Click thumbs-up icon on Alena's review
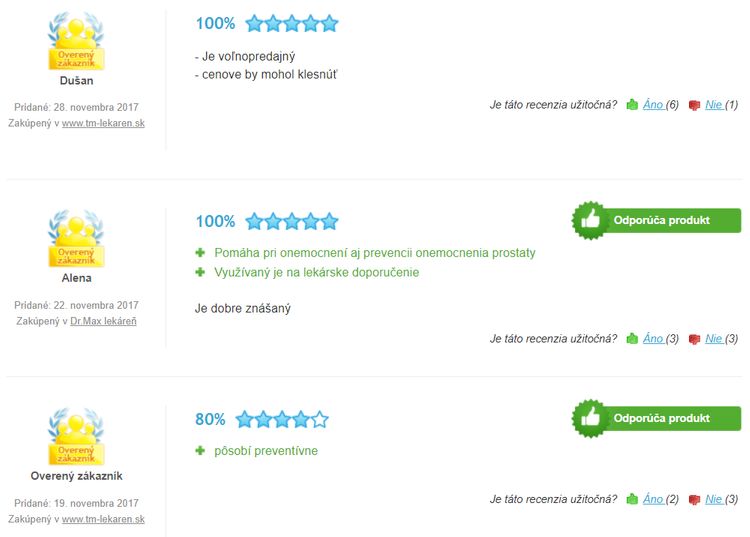The image size is (750, 537). pyautogui.click(x=632, y=339)
